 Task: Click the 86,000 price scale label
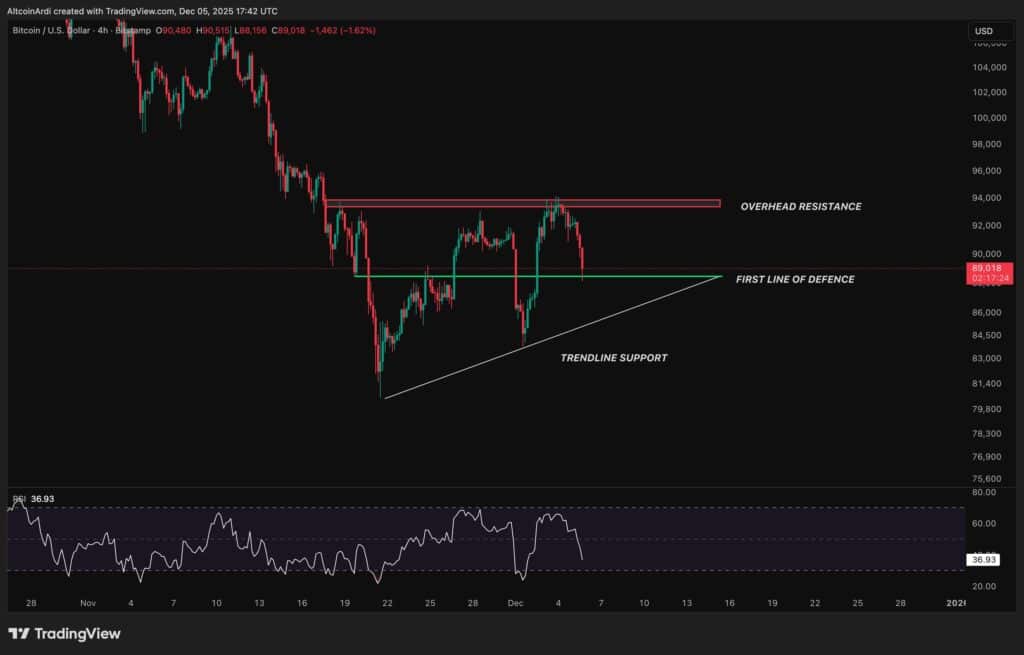(989, 312)
